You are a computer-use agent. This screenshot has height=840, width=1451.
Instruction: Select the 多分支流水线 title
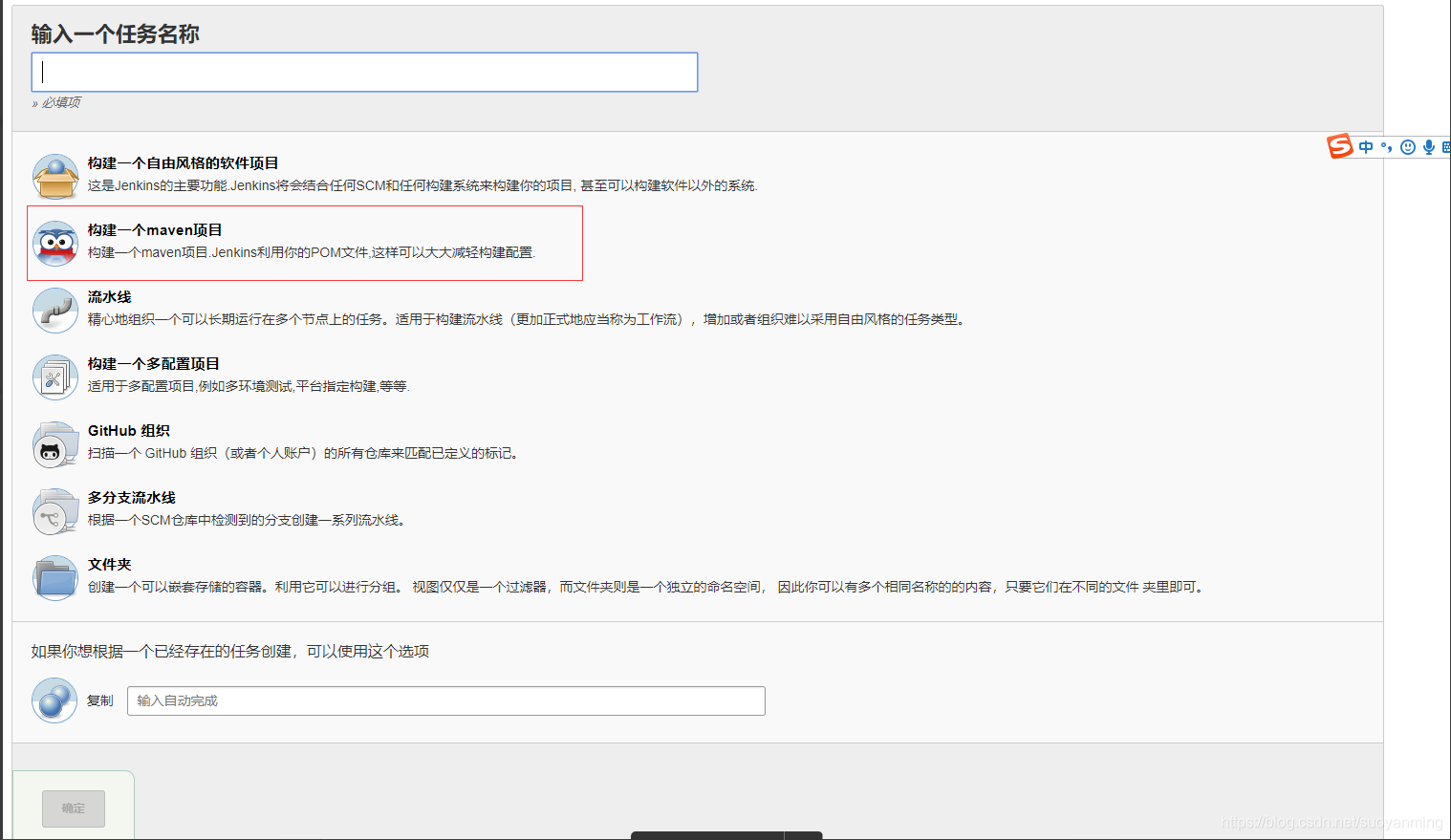pos(132,498)
